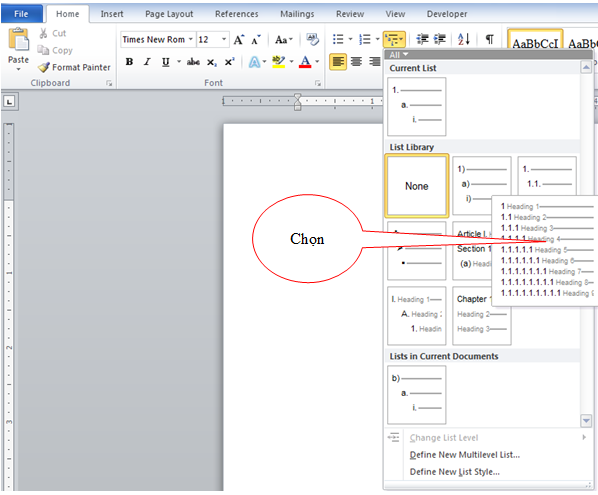Select the 1. 1.1. list thumbnail
Screen dimensions: 598x495
click(547, 176)
